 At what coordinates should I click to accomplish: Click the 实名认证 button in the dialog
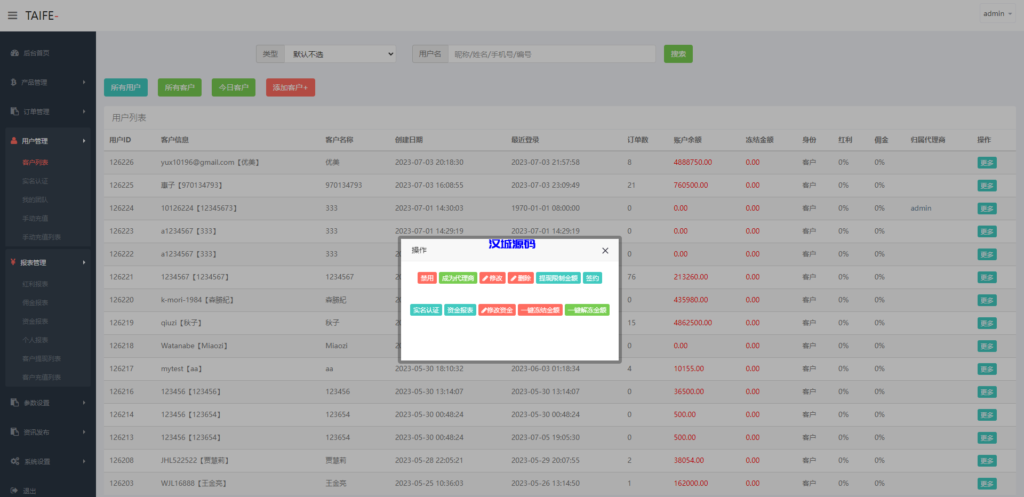pos(426,311)
